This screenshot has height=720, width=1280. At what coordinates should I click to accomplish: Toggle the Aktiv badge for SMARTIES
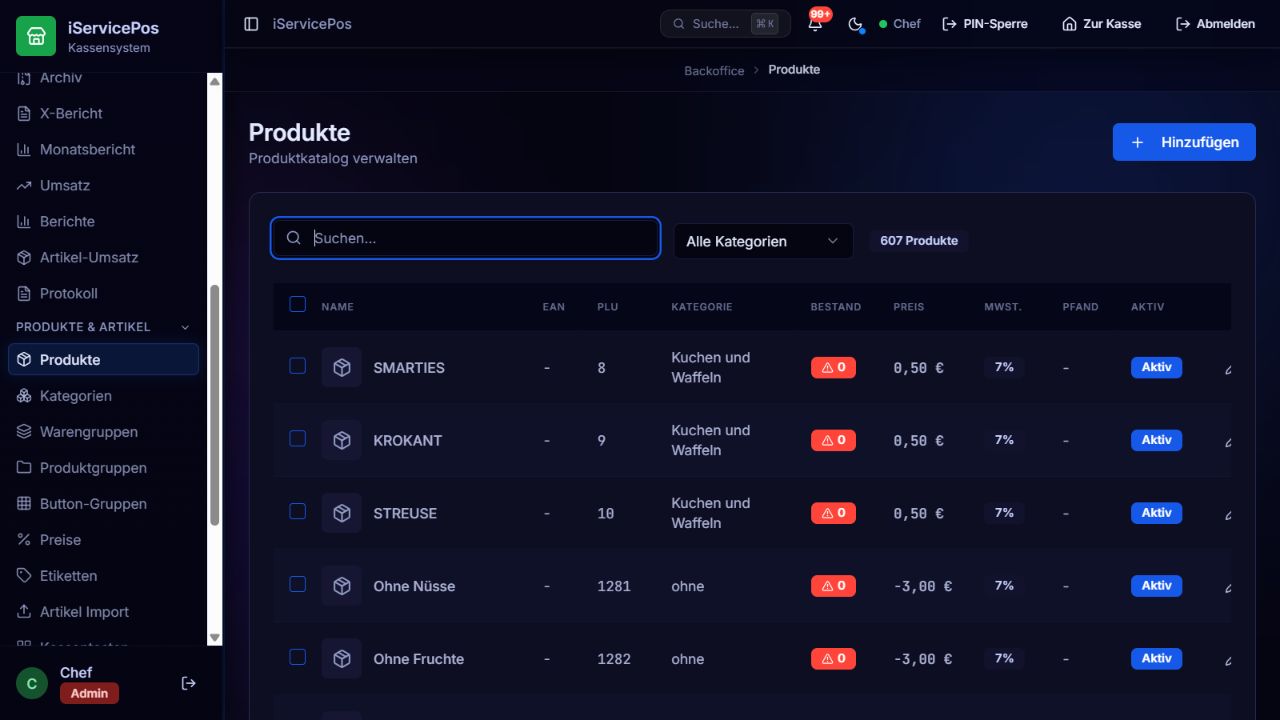(x=1156, y=368)
